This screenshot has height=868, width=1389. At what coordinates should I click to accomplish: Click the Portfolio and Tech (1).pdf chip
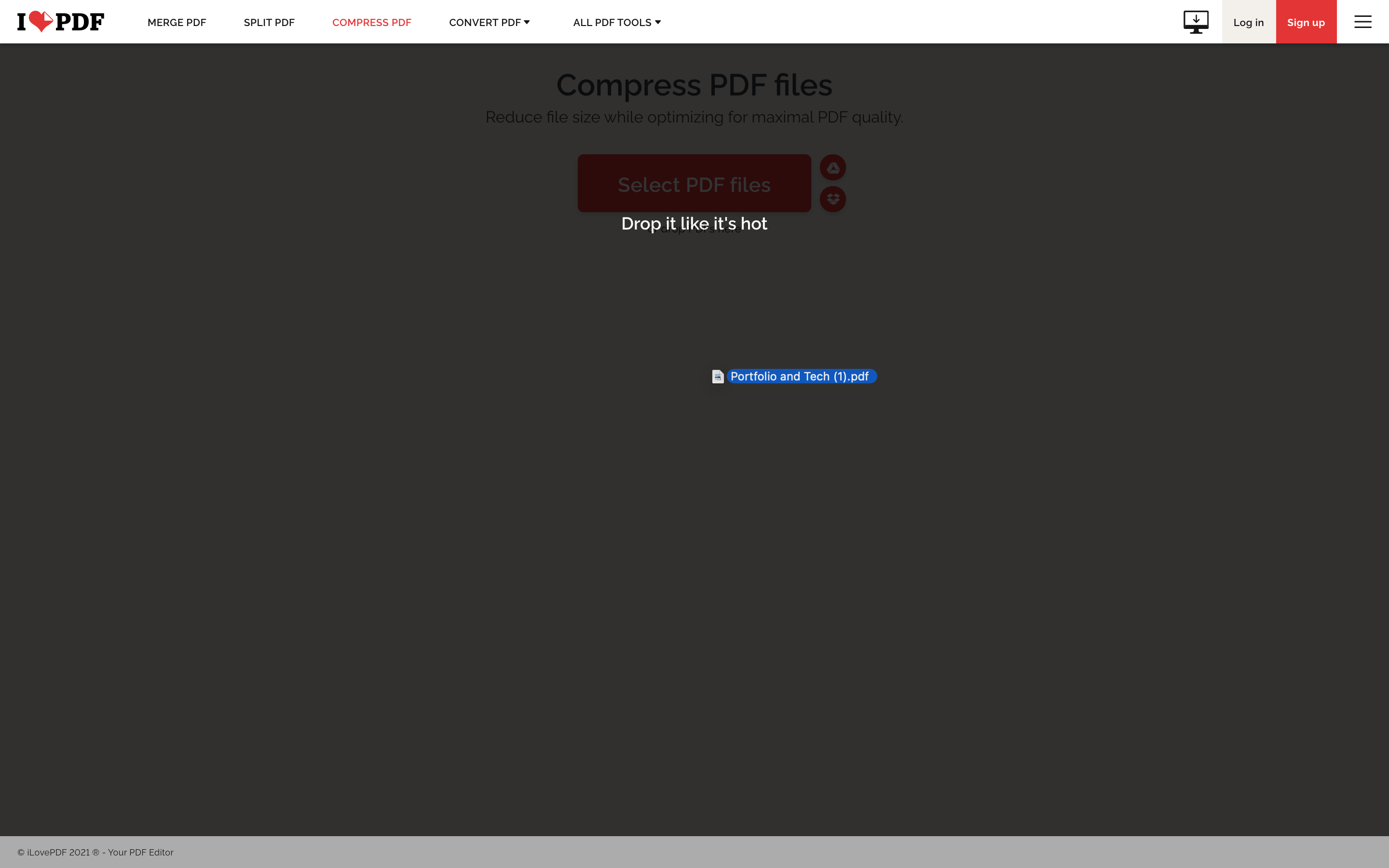click(801, 376)
